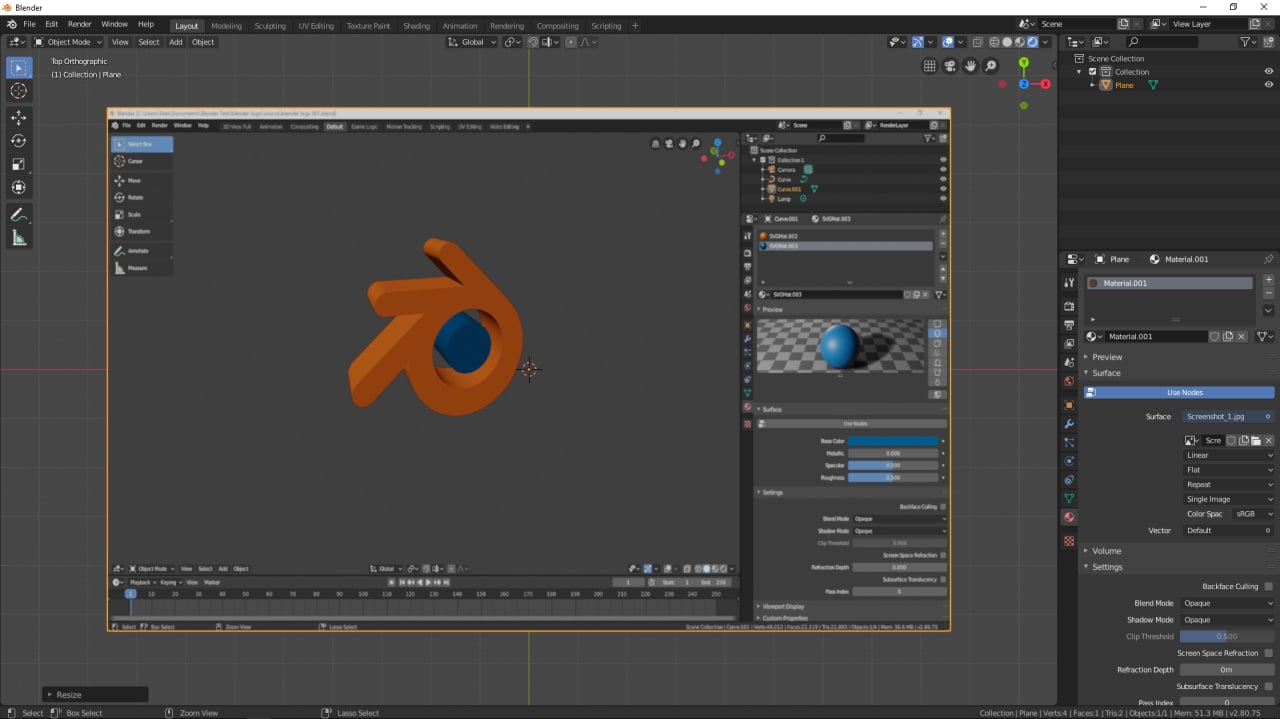Open the Repeat extension dropdown
The image size is (1280, 719).
[x=1229, y=484]
